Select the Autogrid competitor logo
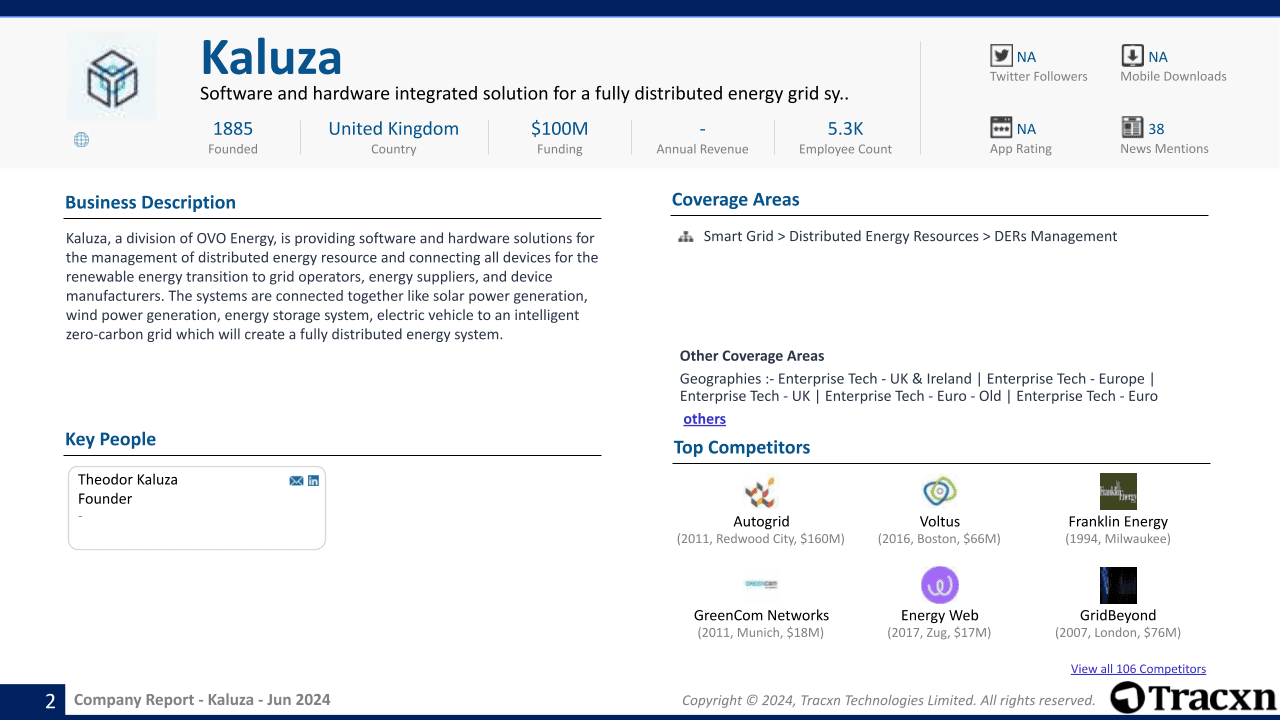The height and width of the screenshot is (720, 1280). [761, 491]
